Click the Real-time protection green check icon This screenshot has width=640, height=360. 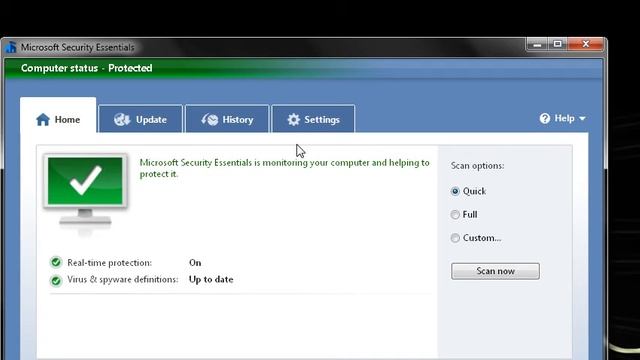(56, 262)
